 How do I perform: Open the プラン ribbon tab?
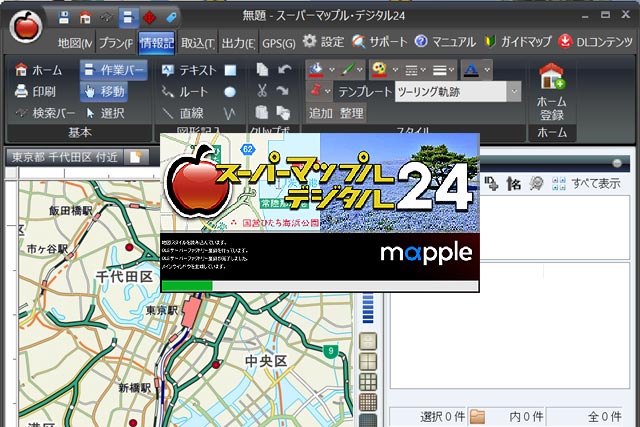[x=116, y=42]
